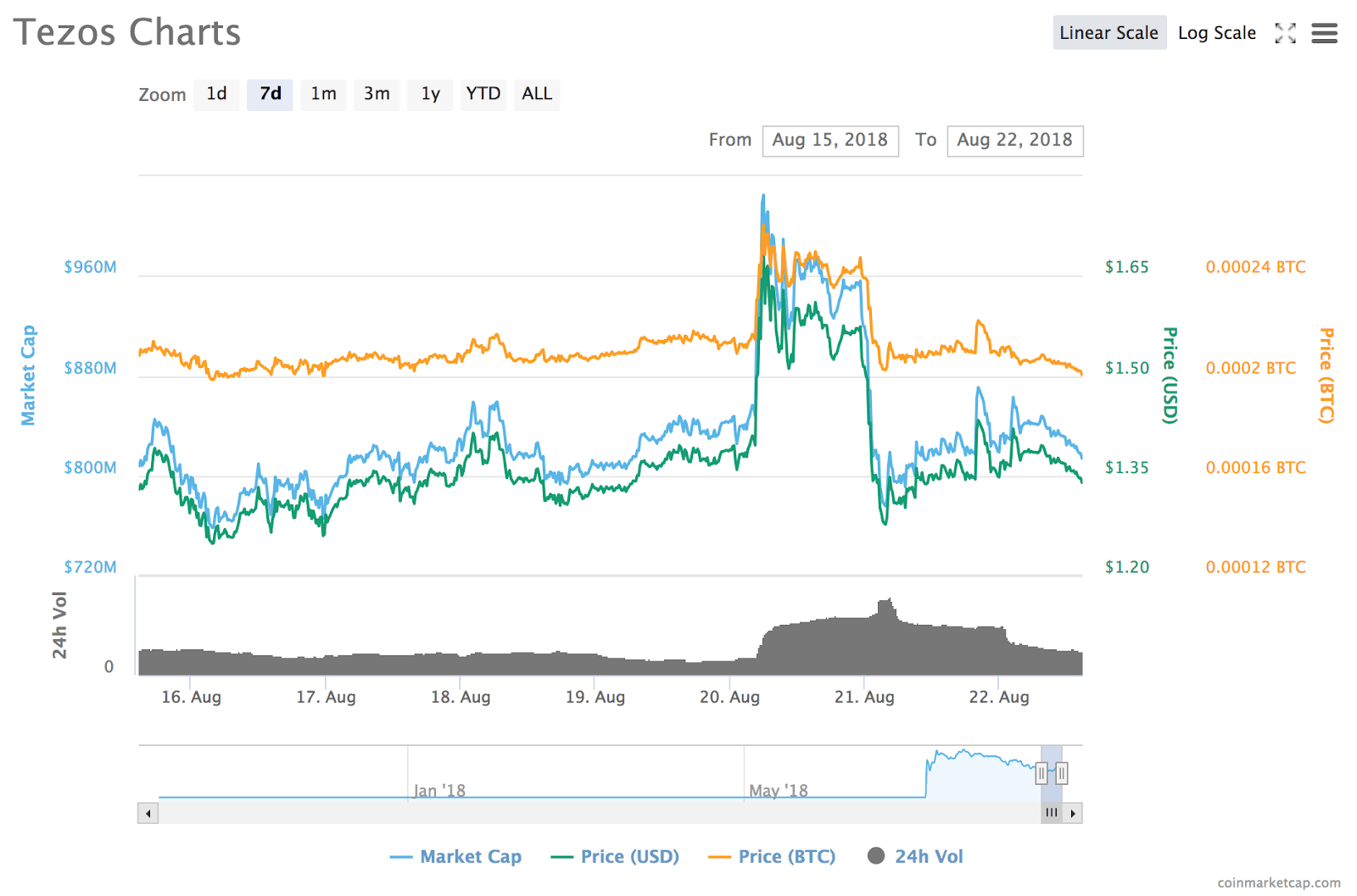Expand the chart to fullscreen

1286,33
